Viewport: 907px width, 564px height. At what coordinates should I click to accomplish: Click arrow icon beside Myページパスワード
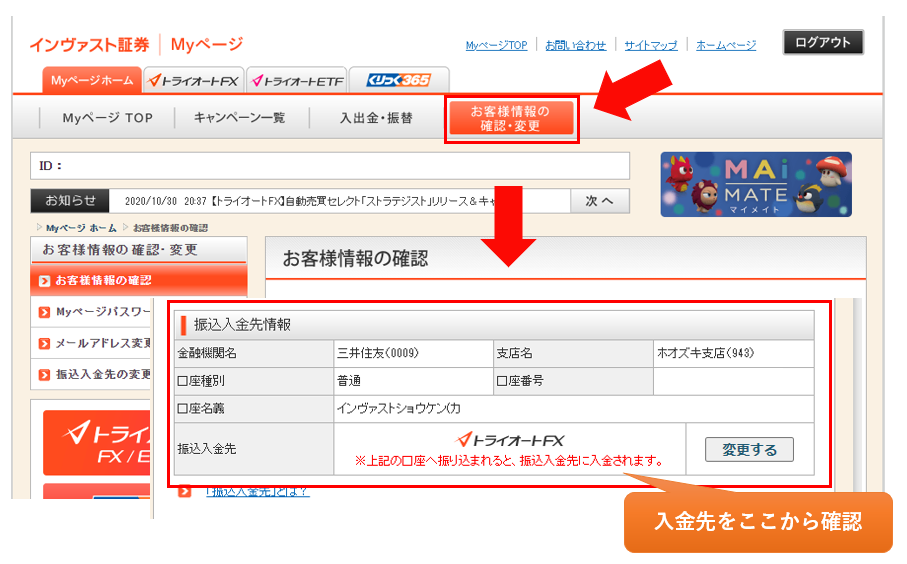click(44, 312)
